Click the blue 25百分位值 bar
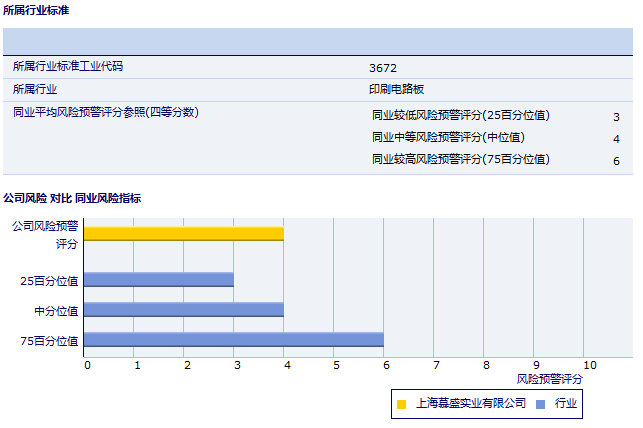 (x=159, y=280)
